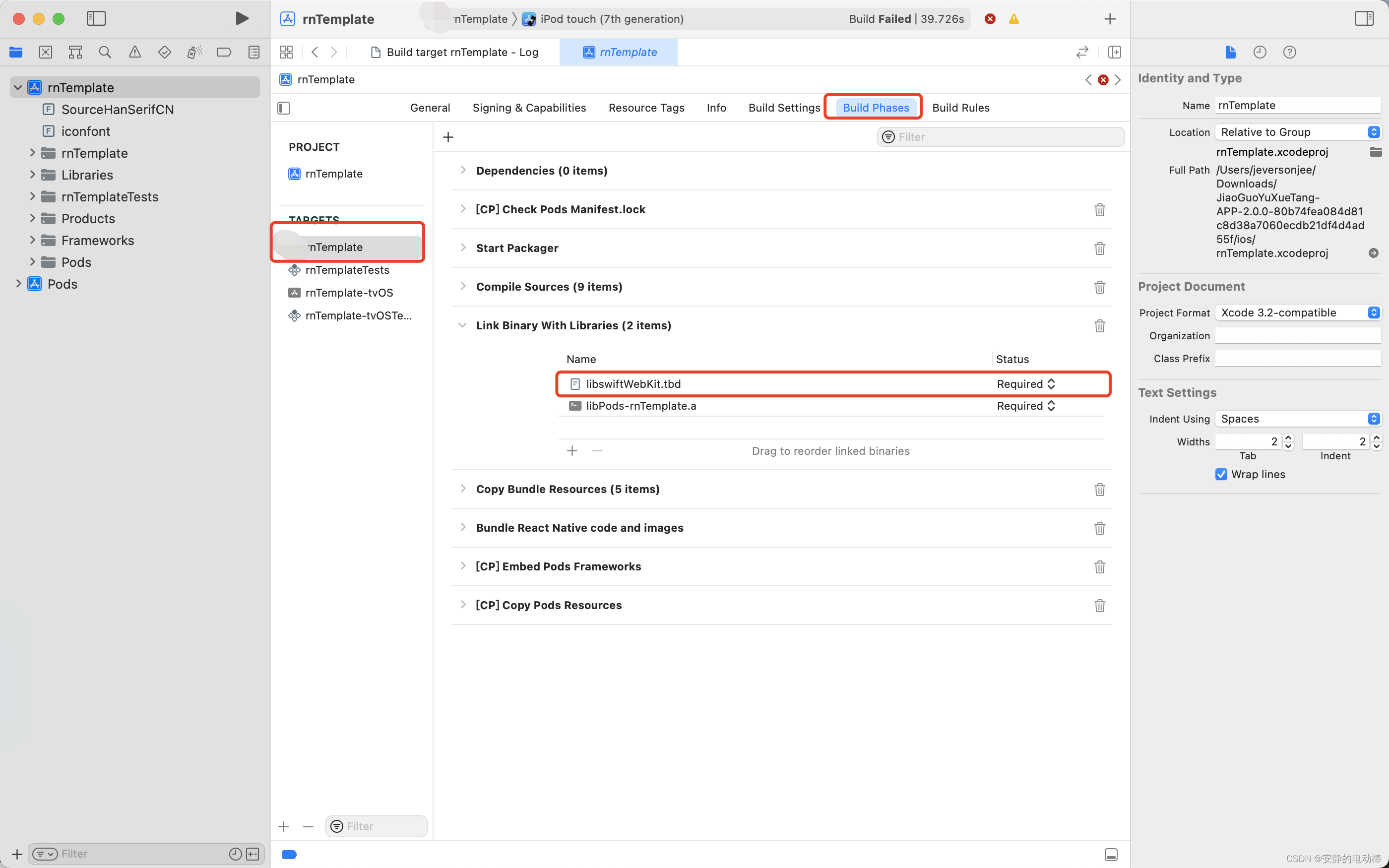Toggle the inspector panel on the right

[x=1364, y=19]
